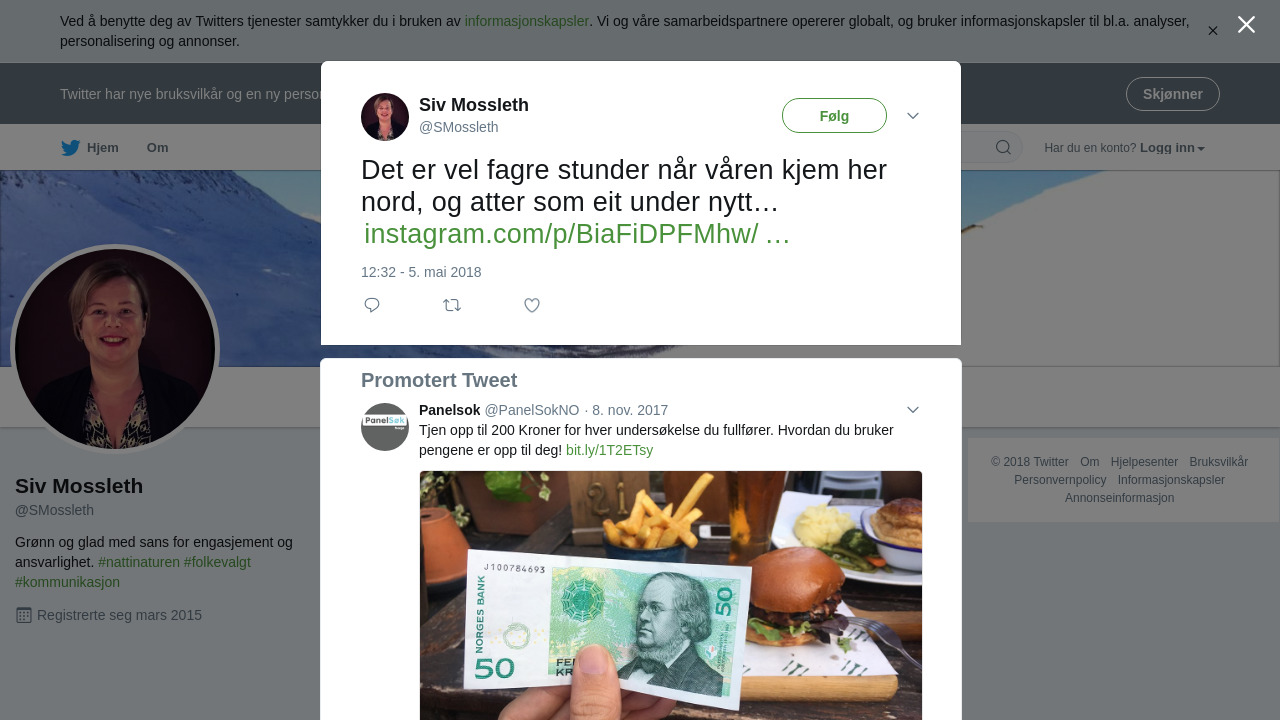Open the Logg inn dropdown
1280x720 pixels.
tap(1172, 148)
